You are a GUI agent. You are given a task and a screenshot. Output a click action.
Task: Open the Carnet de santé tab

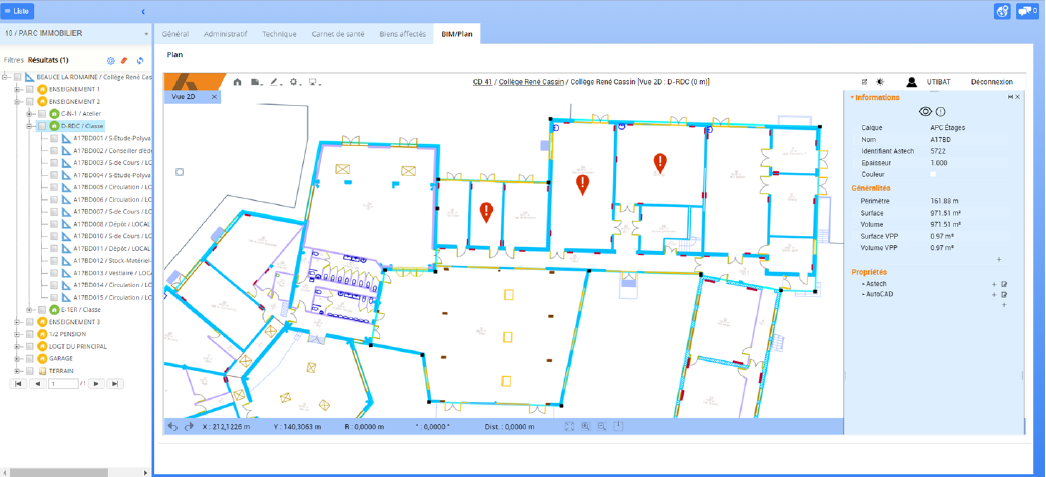338,34
